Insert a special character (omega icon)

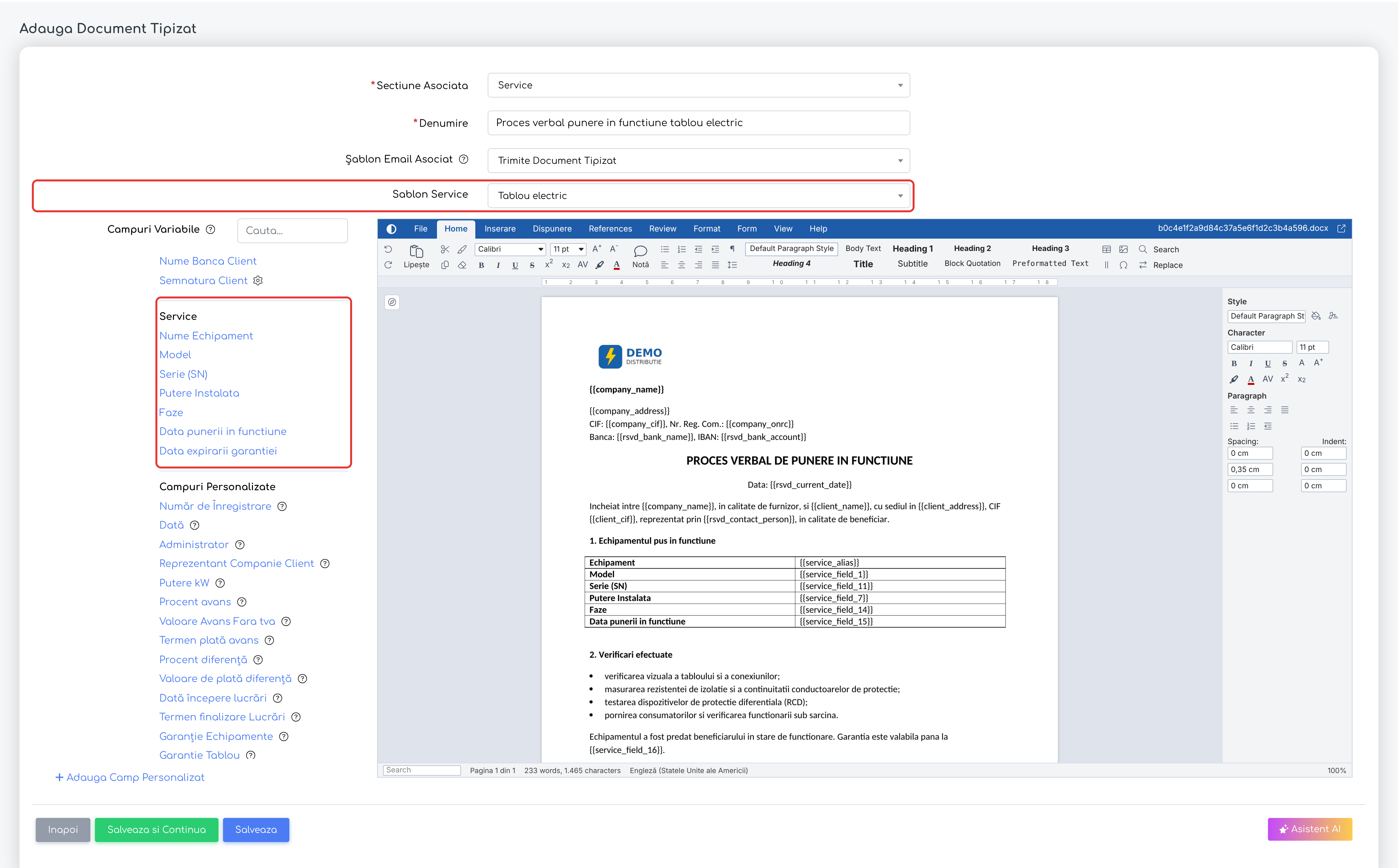point(1124,265)
